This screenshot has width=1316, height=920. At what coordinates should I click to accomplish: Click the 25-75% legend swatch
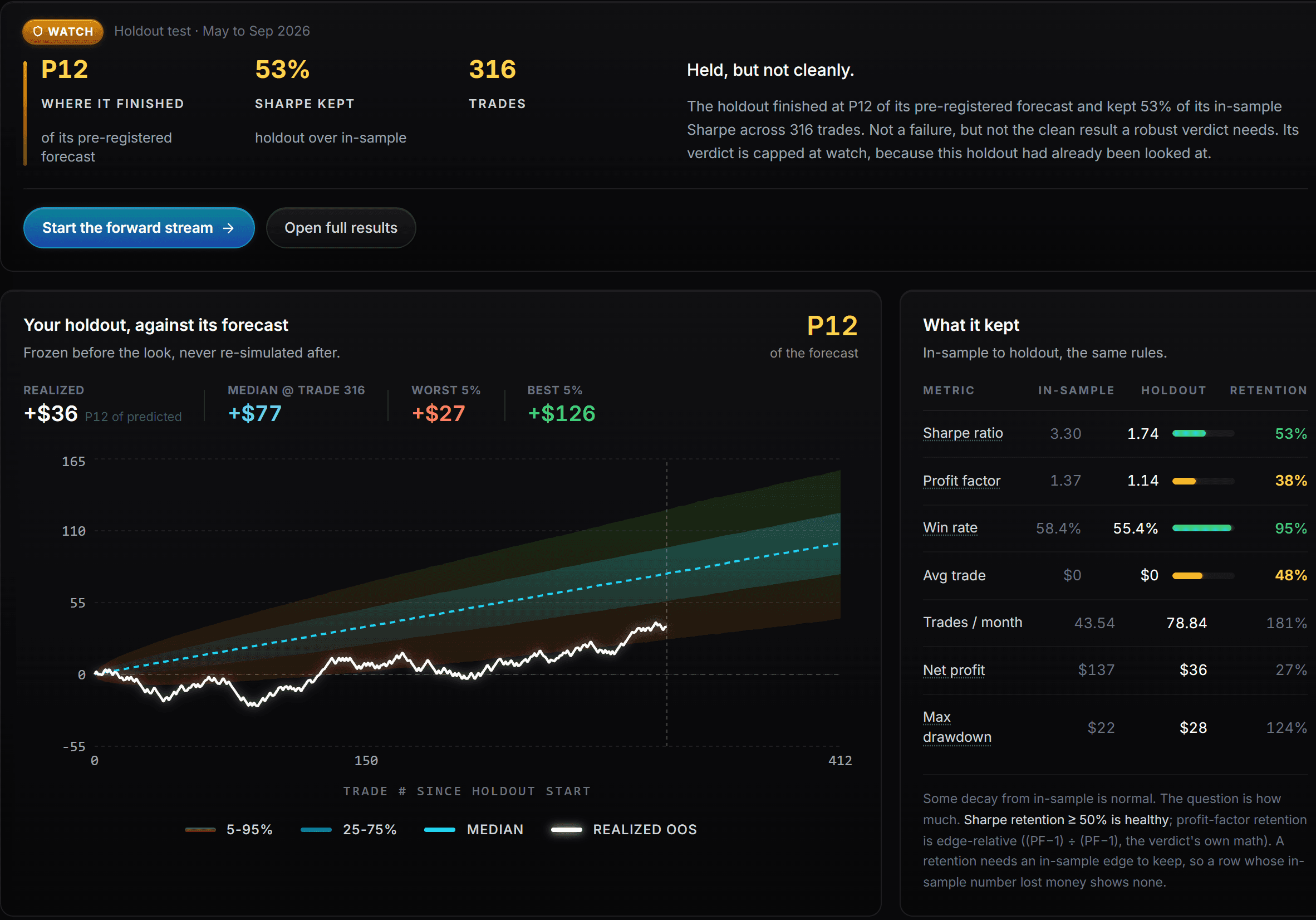[316, 829]
